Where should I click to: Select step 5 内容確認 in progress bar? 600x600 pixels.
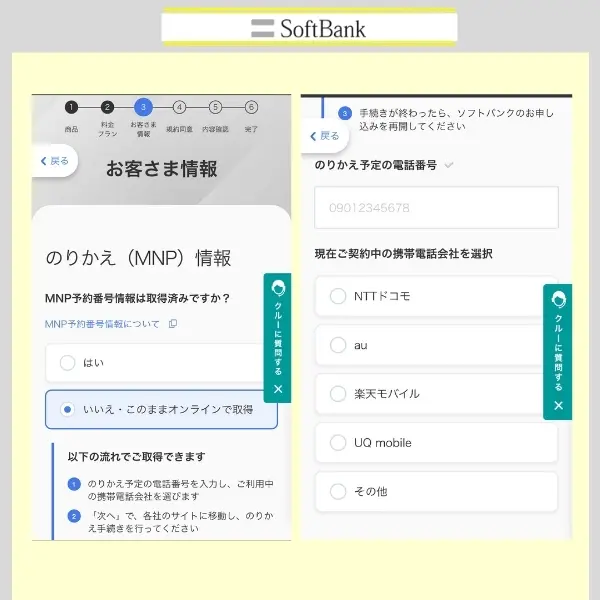(215, 107)
